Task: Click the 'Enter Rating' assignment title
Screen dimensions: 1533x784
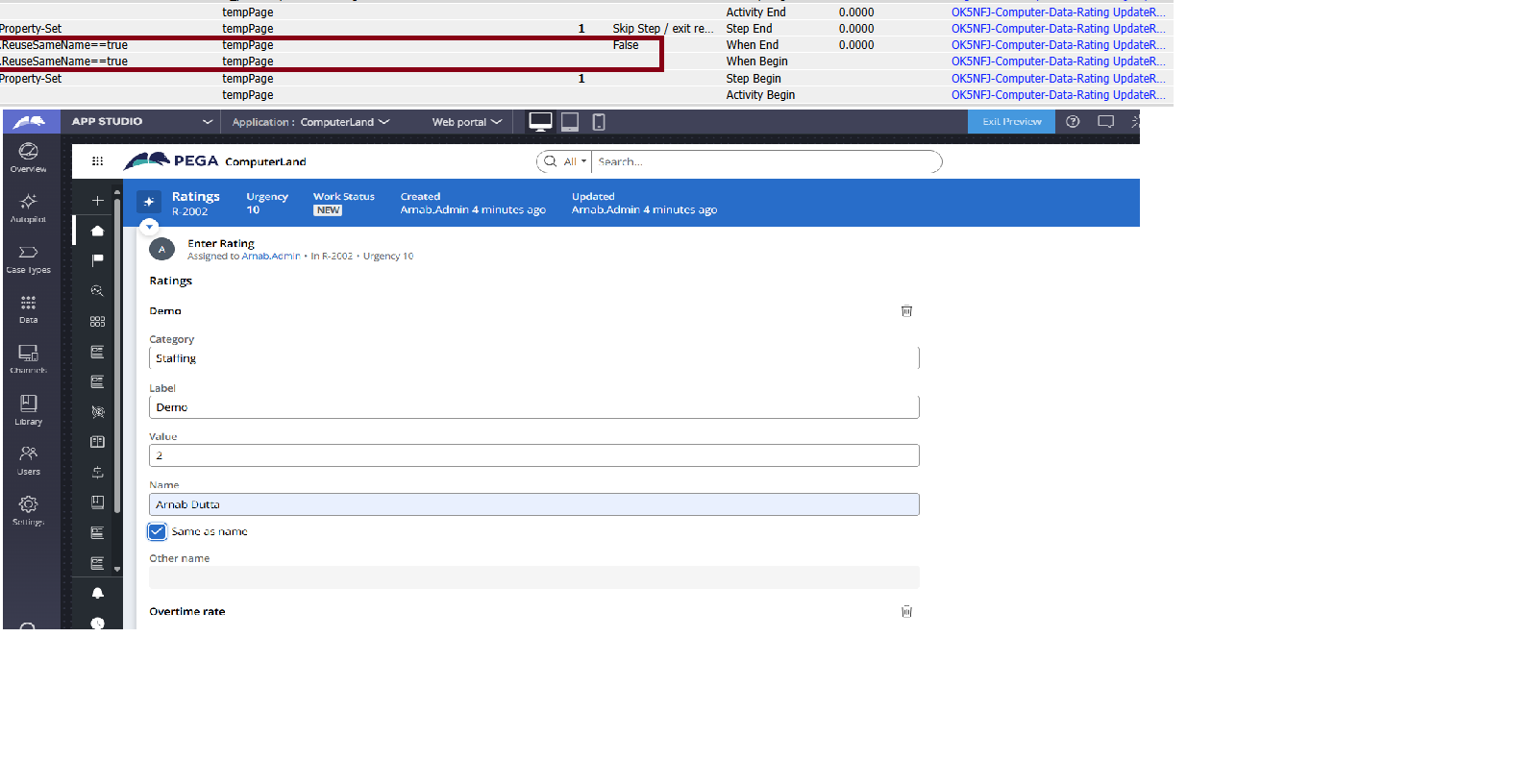Action: [x=221, y=244]
